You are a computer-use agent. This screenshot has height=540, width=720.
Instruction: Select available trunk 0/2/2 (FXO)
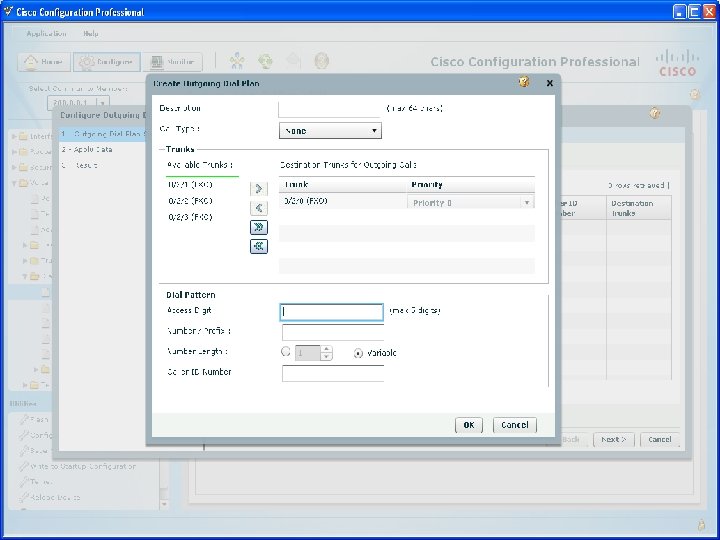point(190,201)
